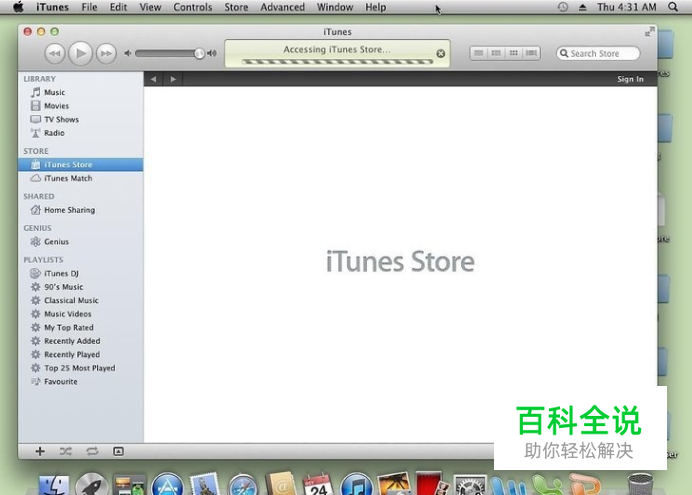Click Sign In link
This screenshot has height=495, width=692.
coord(630,79)
